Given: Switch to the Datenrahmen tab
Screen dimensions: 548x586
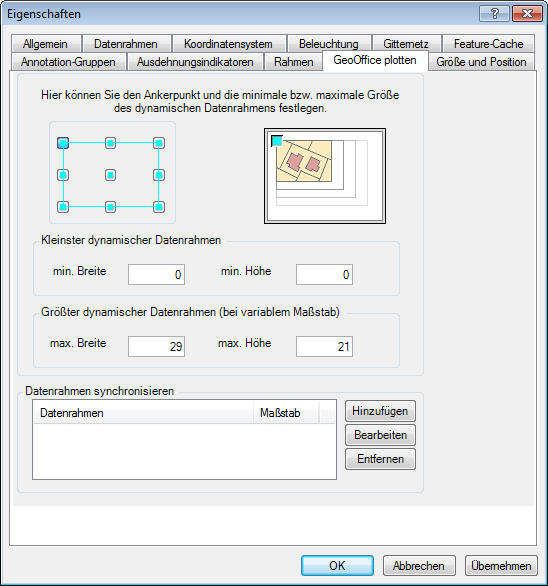Looking at the screenshot, I should pyautogui.click(x=126, y=44).
